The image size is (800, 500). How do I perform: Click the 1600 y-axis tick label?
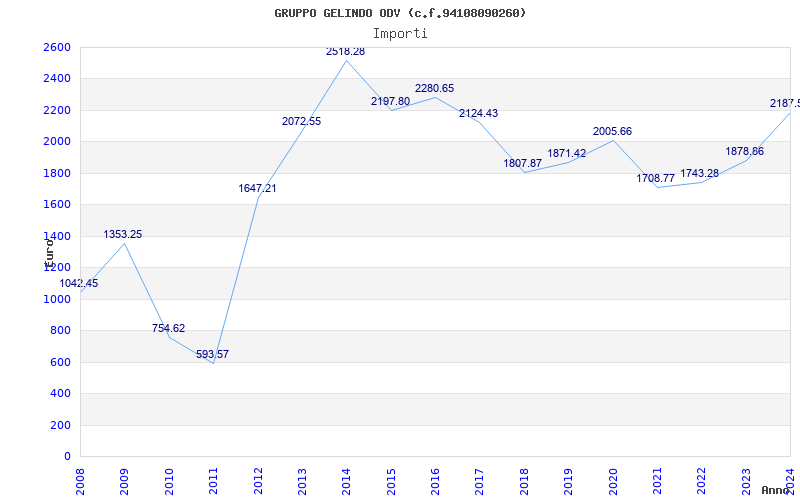point(58,205)
